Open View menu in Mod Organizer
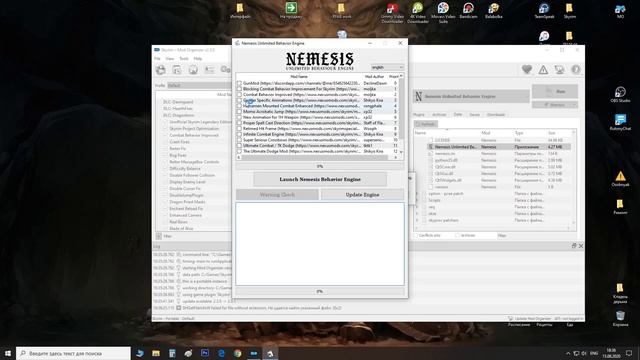The image size is (640, 360). point(170,59)
